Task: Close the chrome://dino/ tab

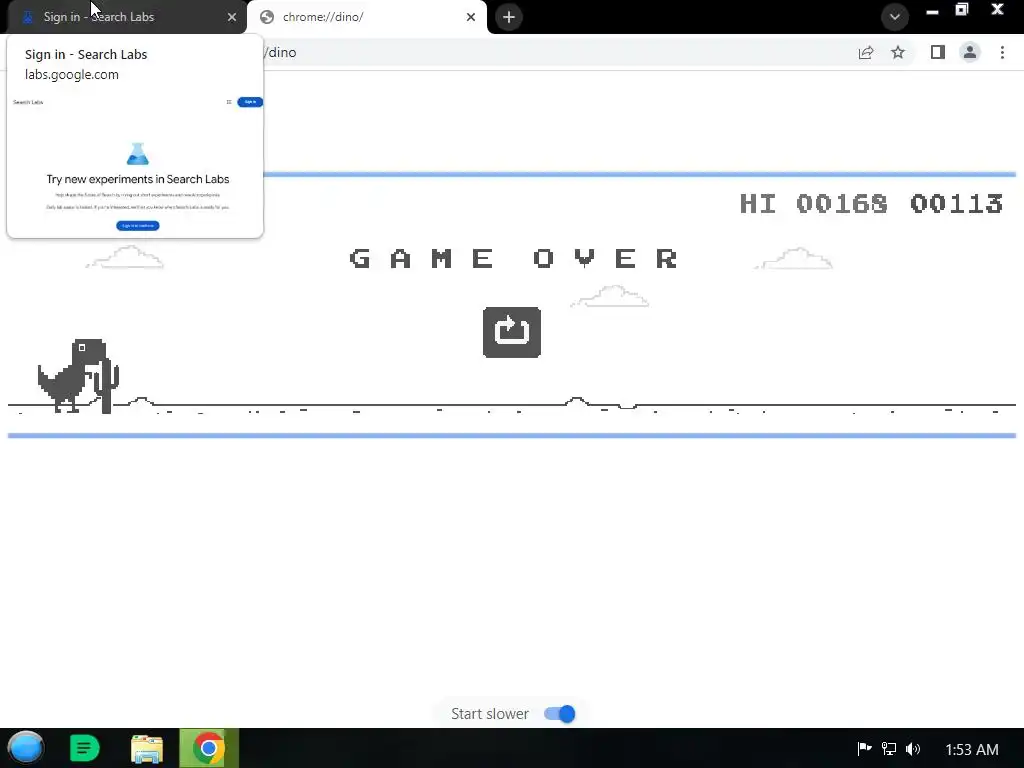Action: tap(471, 17)
